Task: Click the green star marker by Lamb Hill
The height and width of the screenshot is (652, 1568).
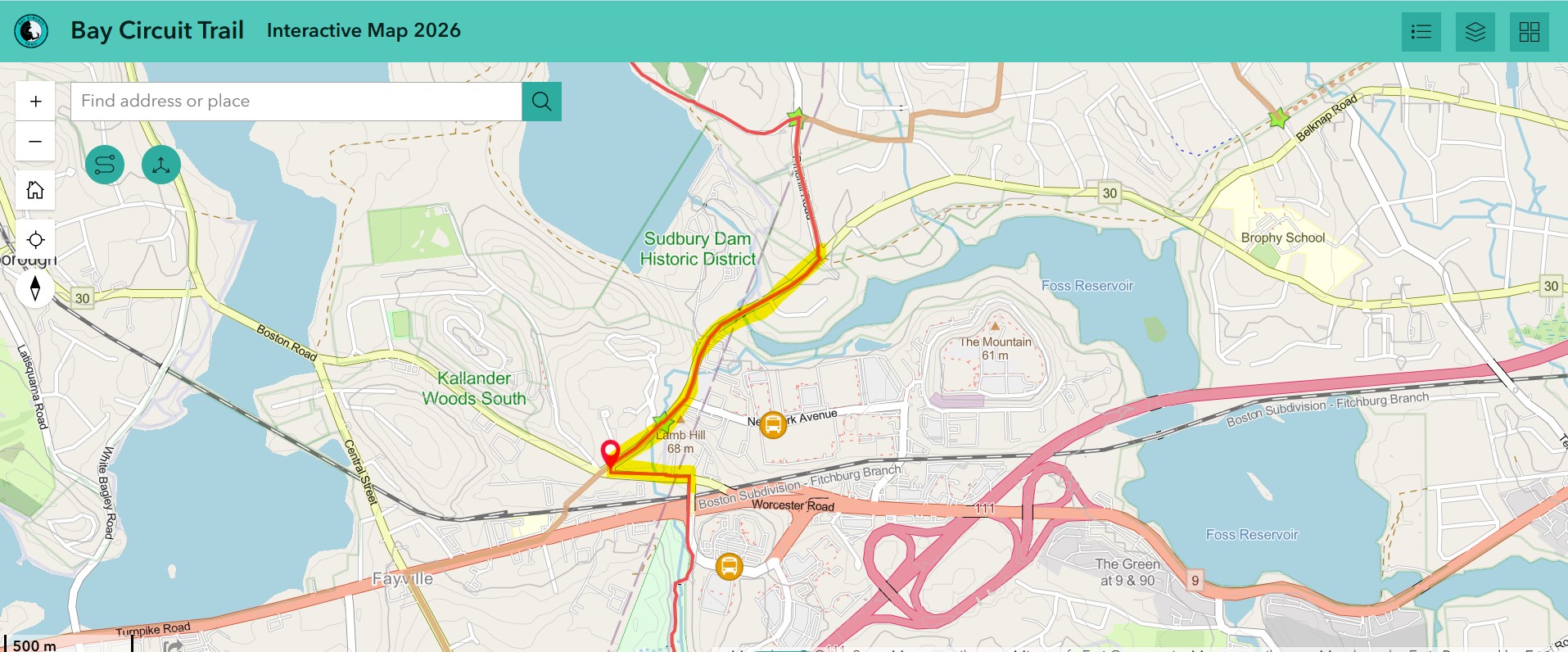Action: coord(663,423)
